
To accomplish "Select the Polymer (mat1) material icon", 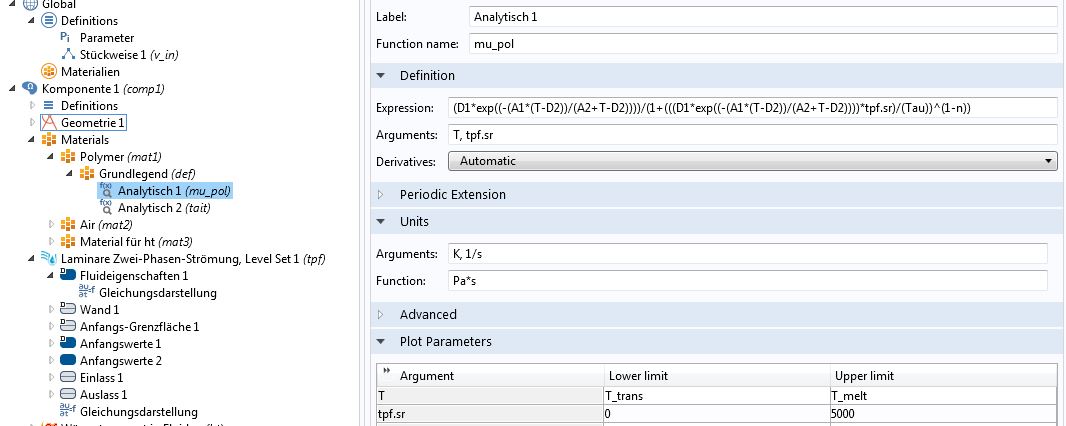I will click(x=68, y=157).
